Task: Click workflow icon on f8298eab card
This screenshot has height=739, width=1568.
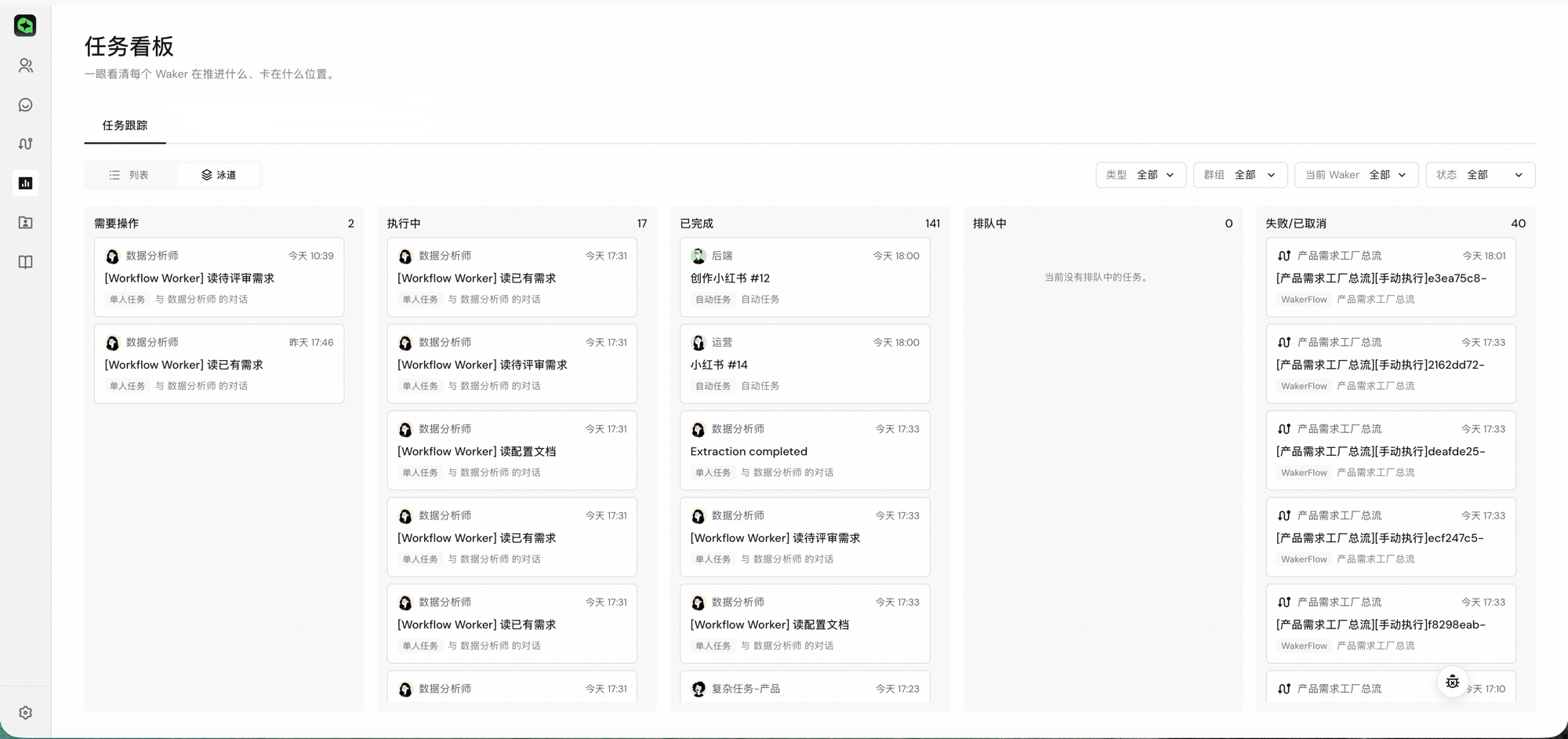Action: (x=1283, y=602)
